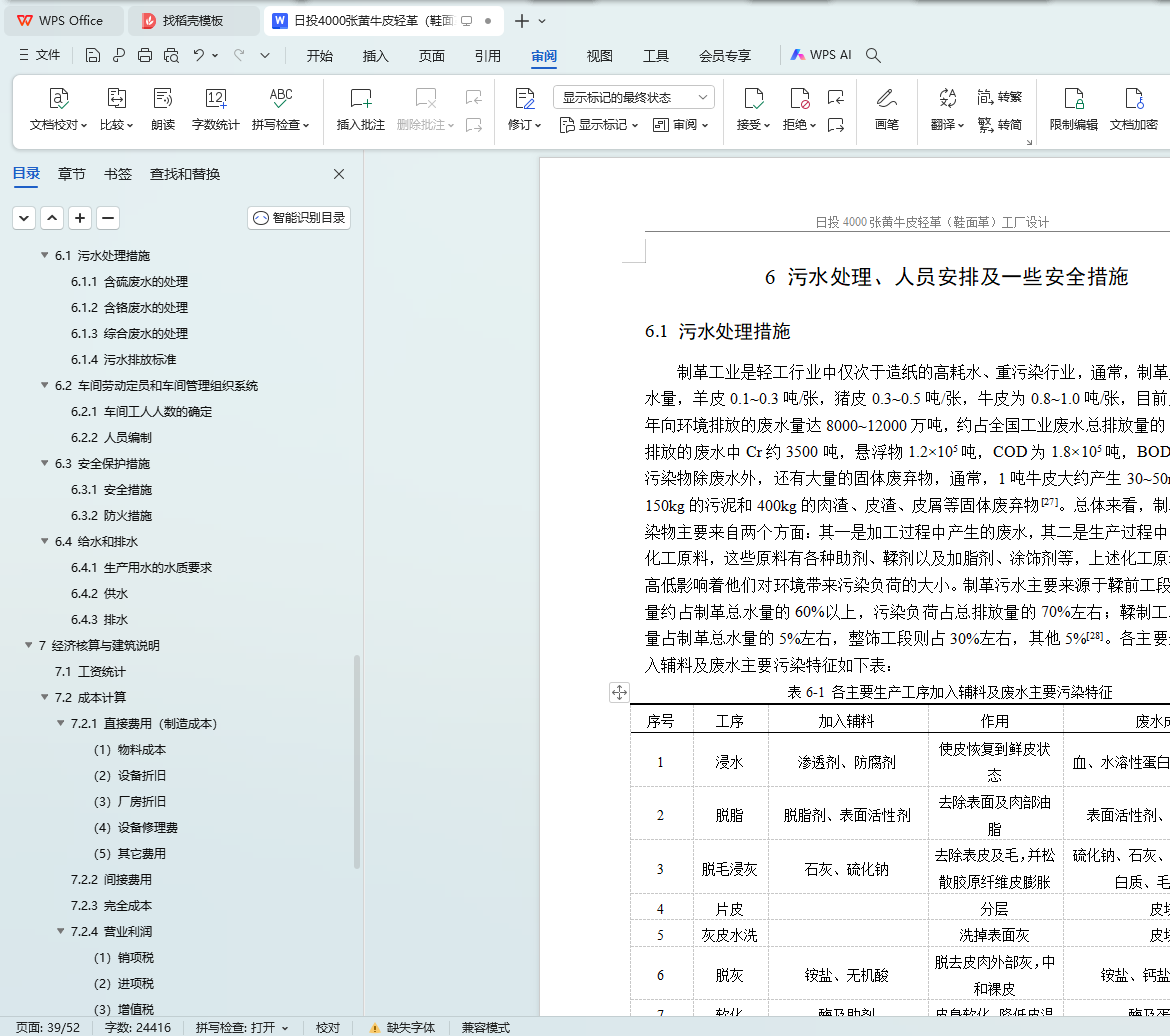Click the print preview icon
The image size is (1170, 1036).
pos(172,55)
